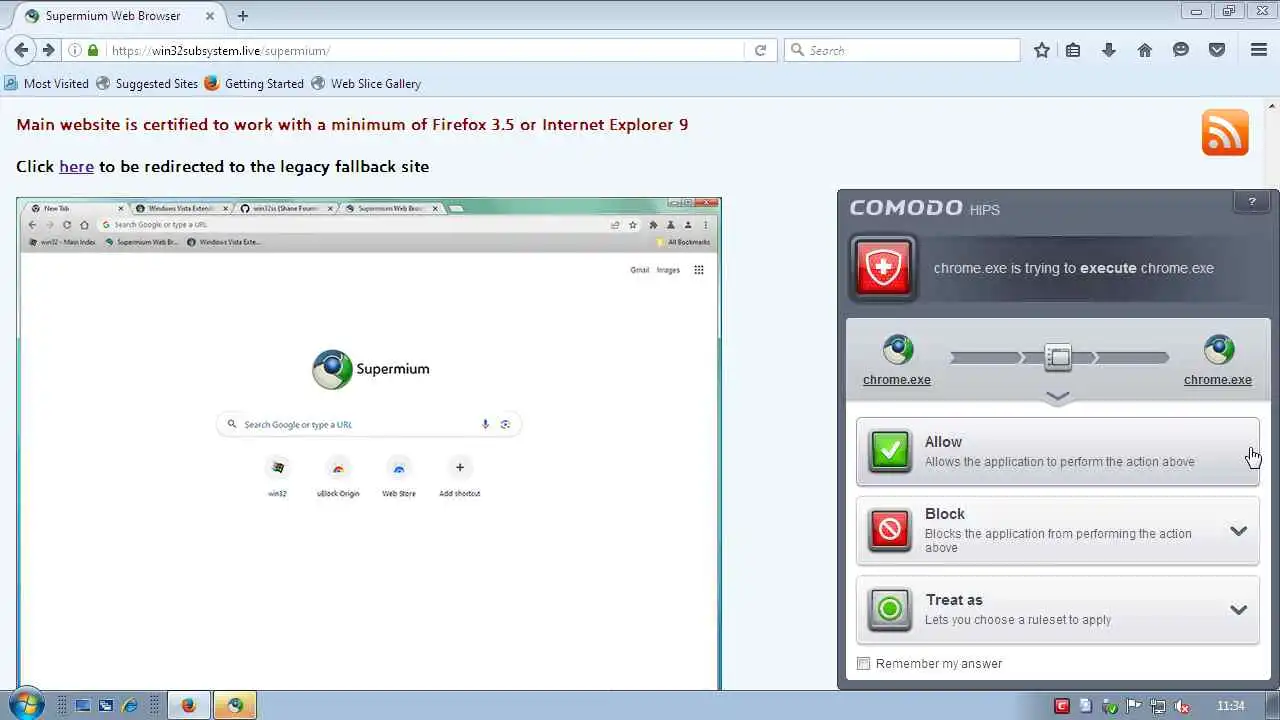Click the Firefox forward arrow button
This screenshot has height=720, width=1280.
click(48, 50)
